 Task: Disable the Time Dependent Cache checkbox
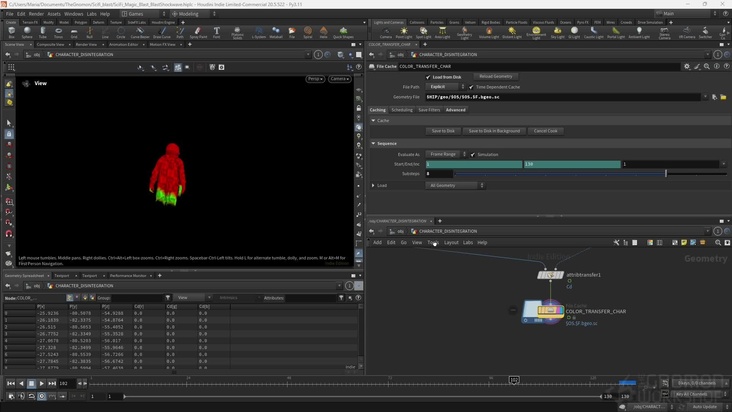pyautogui.click(x=472, y=87)
